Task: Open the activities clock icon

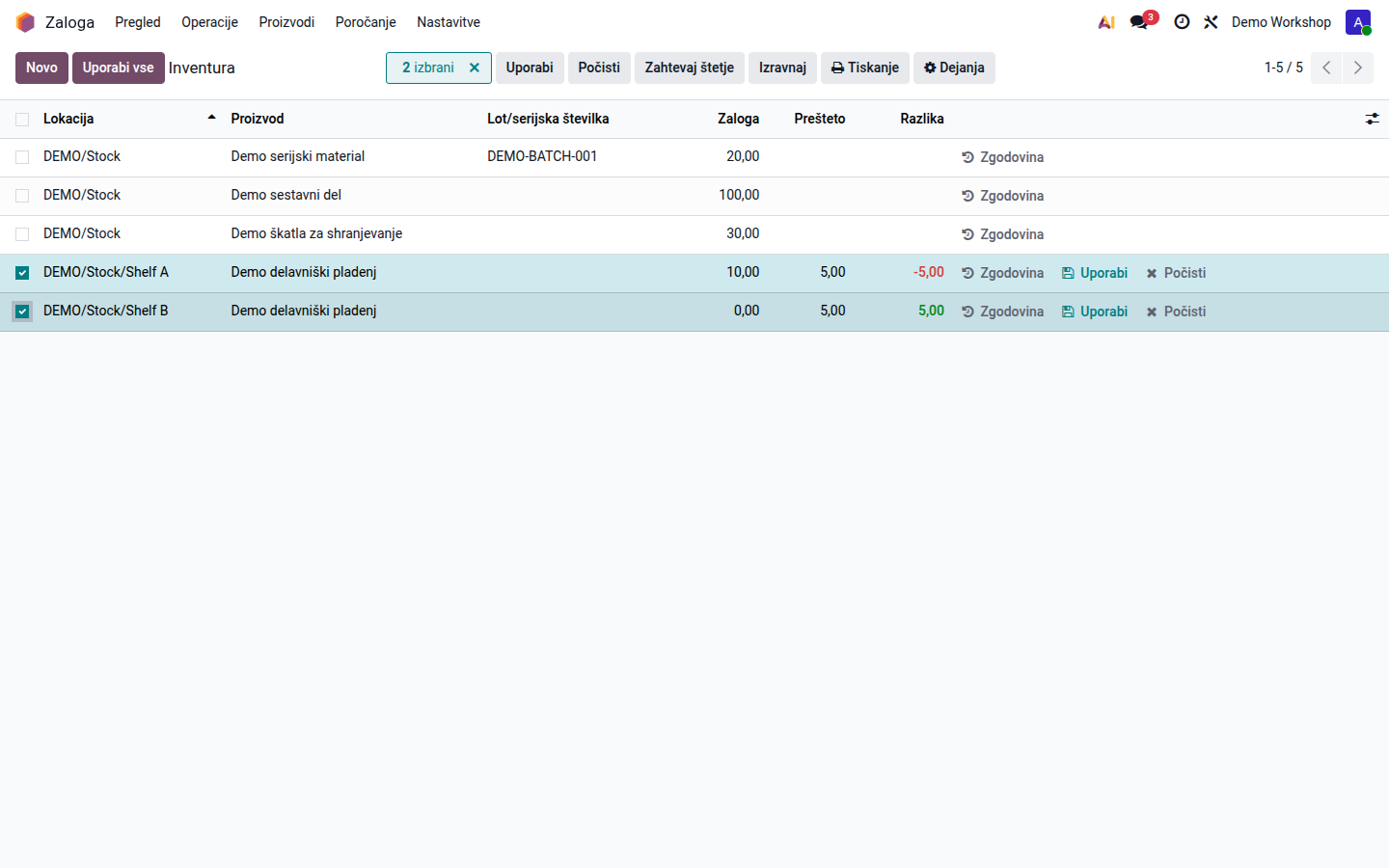Action: 1182,22
